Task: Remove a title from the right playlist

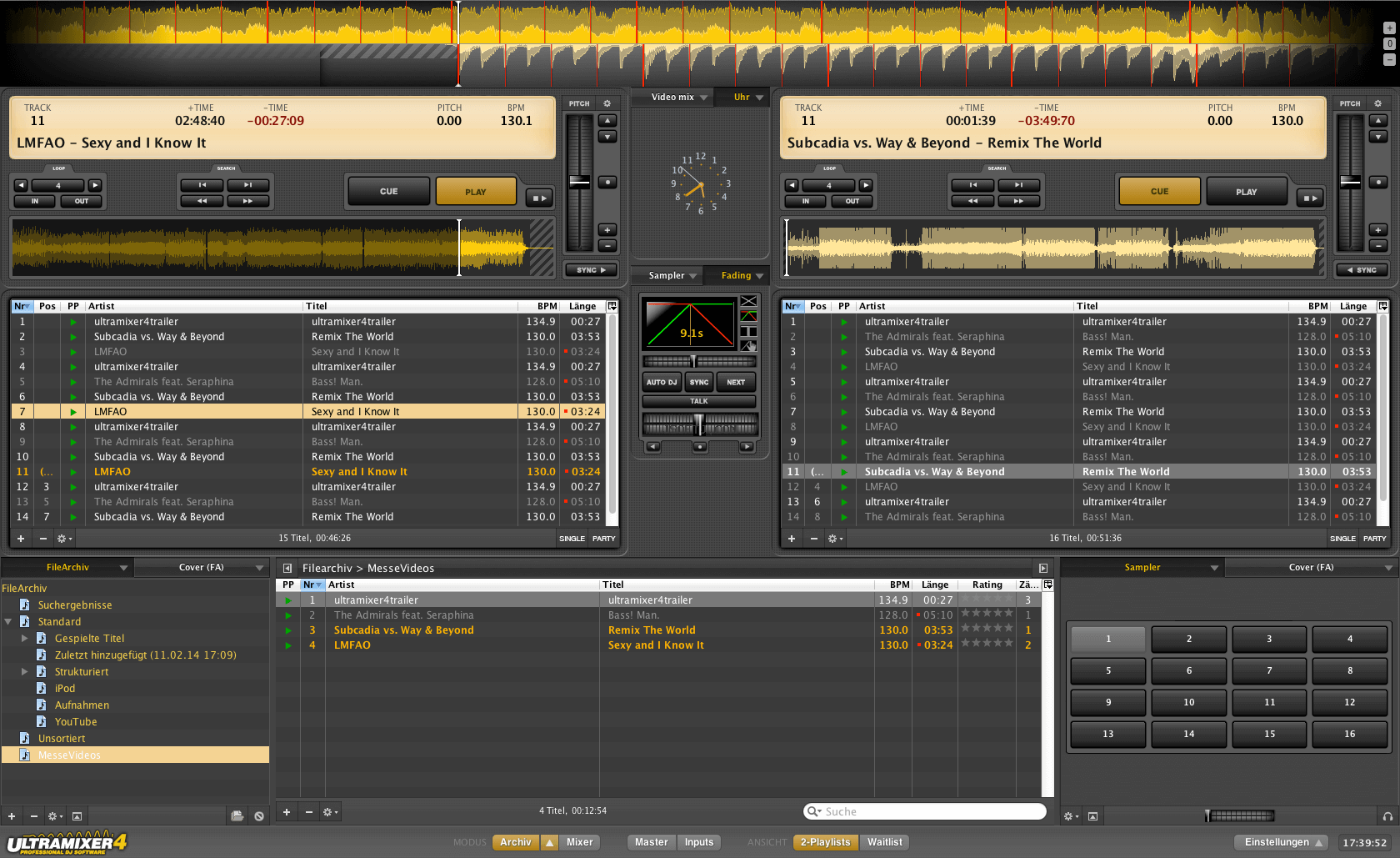Action: [814, 539]
